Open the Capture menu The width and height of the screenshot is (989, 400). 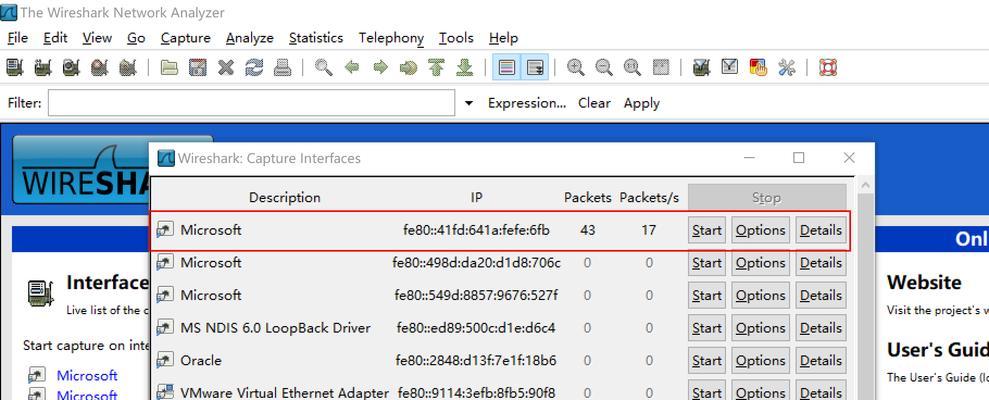185,38
